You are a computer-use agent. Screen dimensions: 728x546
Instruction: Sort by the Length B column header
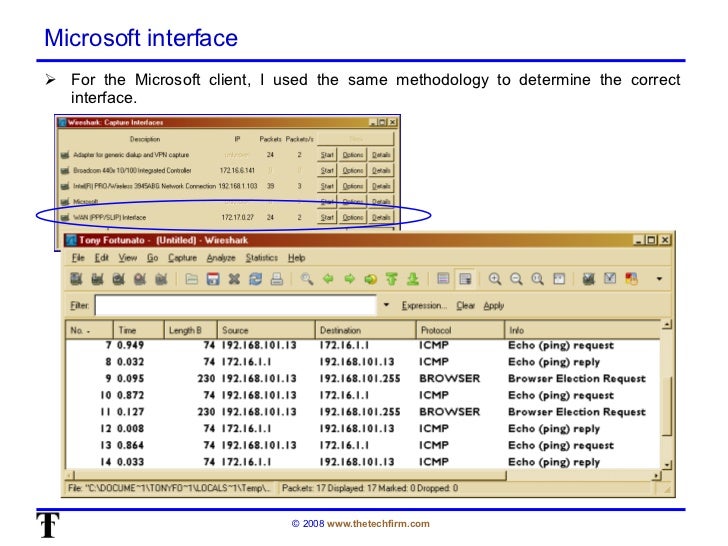[190, 330]
